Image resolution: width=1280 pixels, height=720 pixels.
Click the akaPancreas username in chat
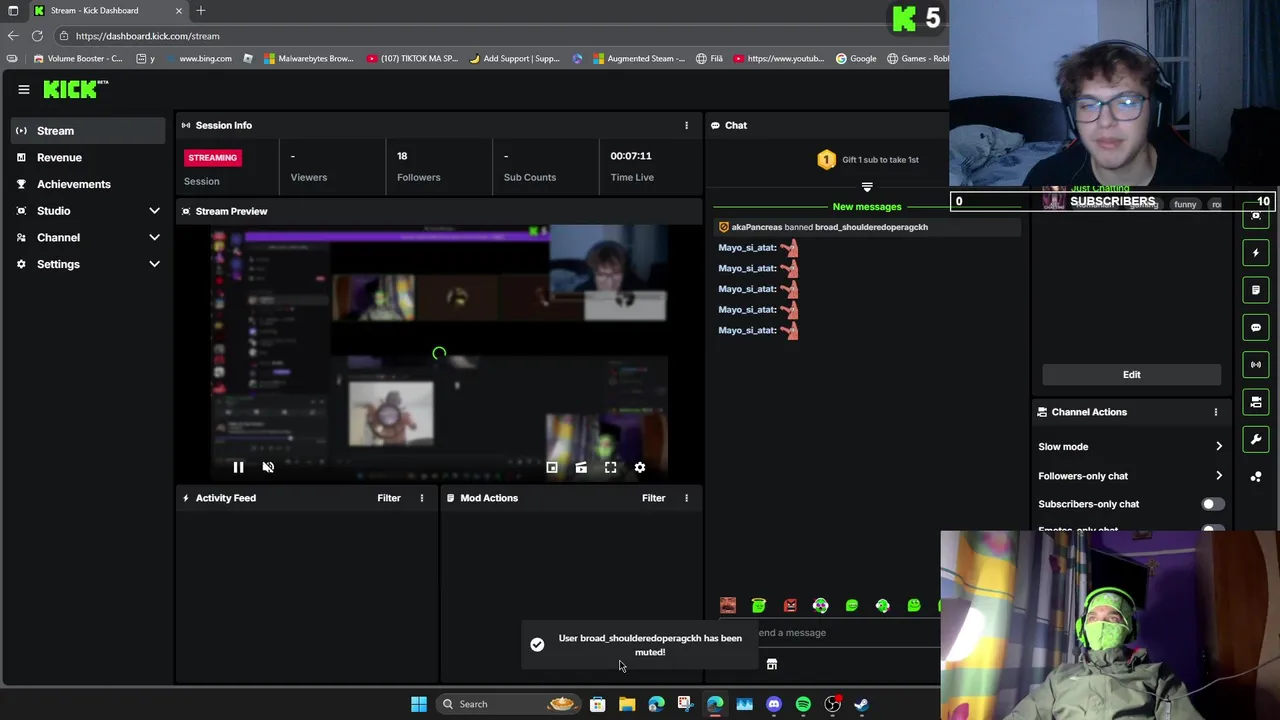click(757, 227)
